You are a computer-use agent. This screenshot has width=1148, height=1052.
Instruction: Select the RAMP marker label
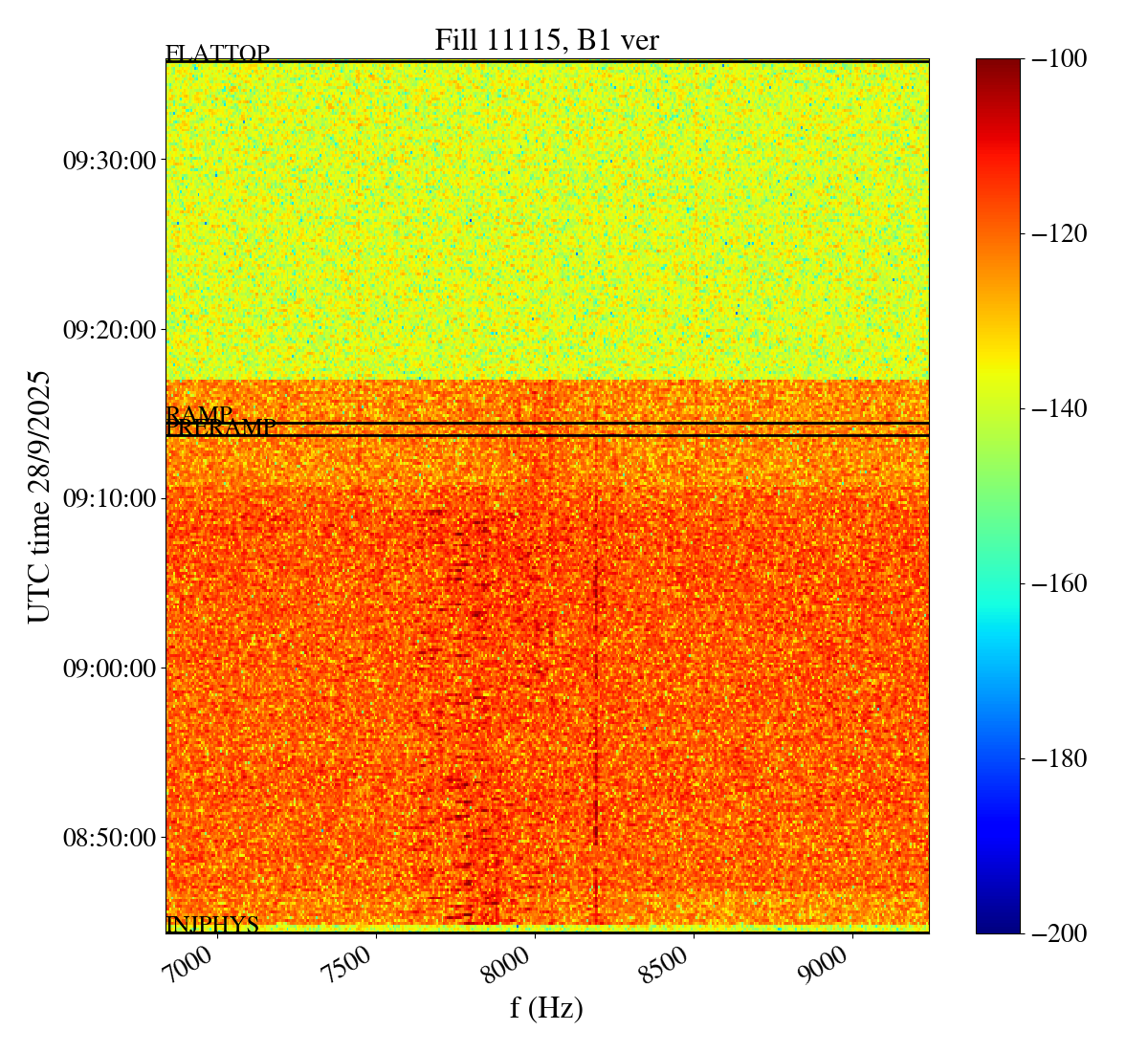point(199,414)
